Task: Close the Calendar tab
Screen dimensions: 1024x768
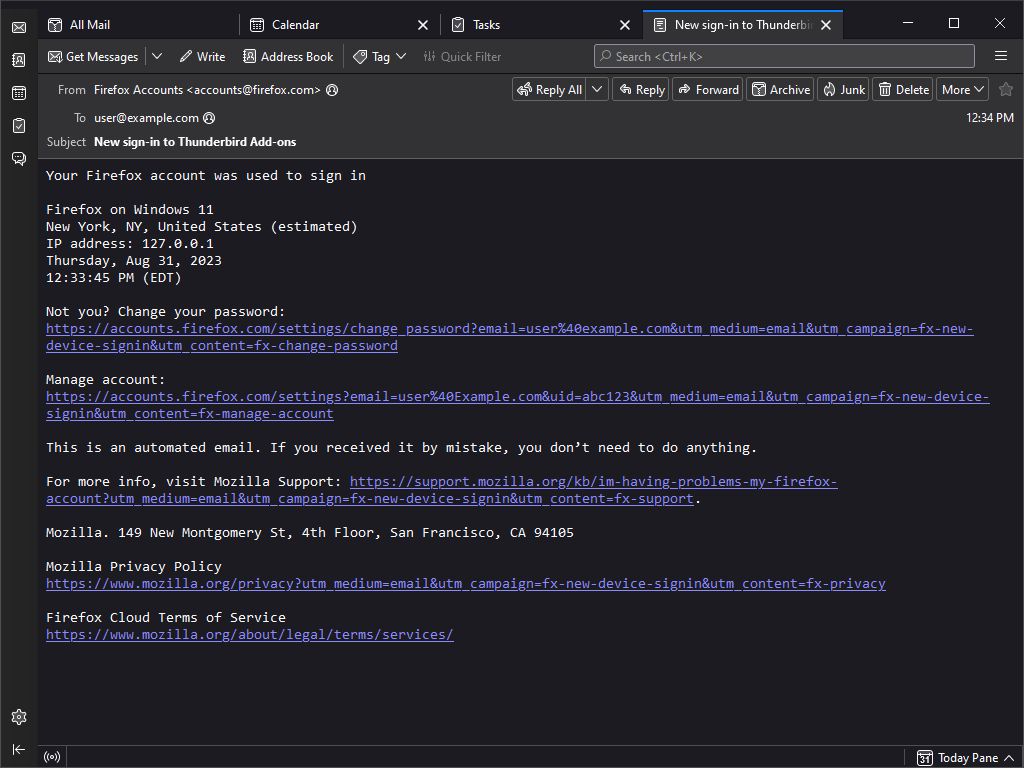Action: (x=423, y=25)
